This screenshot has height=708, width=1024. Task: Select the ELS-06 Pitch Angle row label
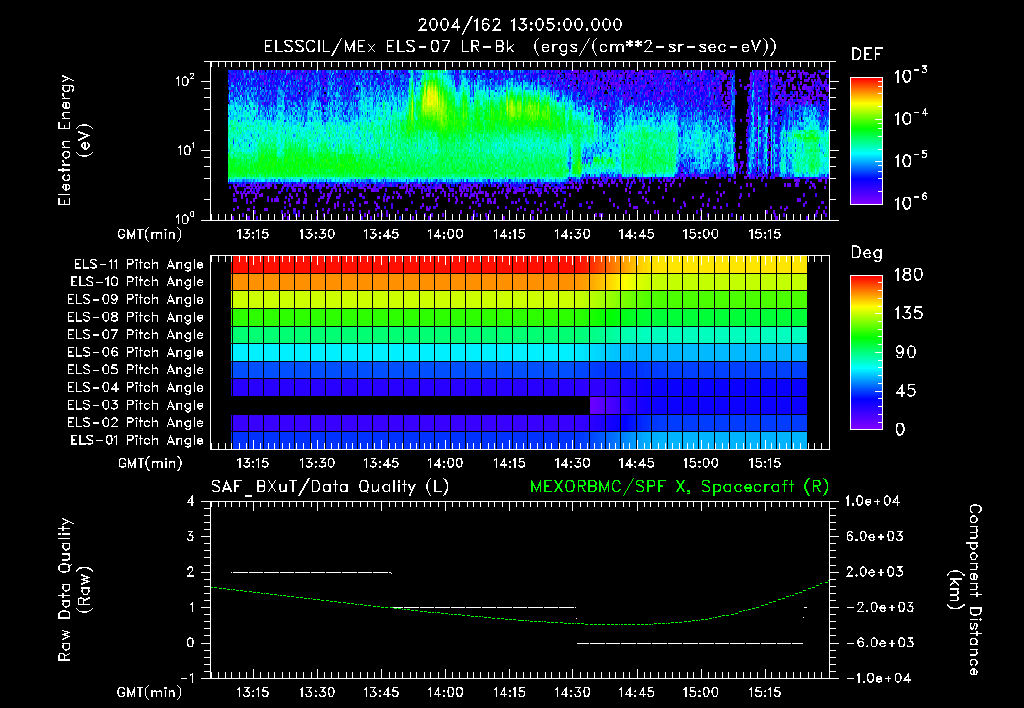136,352
